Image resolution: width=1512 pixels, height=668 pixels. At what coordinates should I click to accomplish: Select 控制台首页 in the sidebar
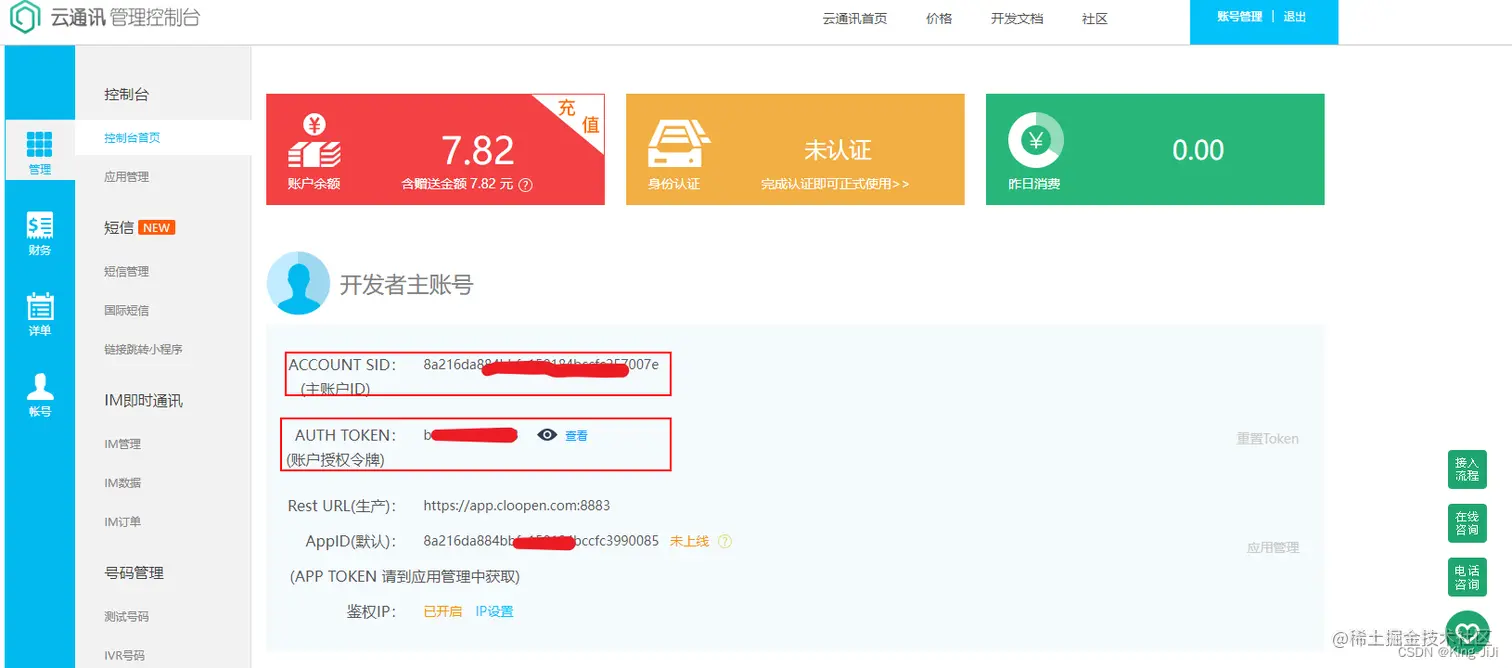[x=132, y=138]
